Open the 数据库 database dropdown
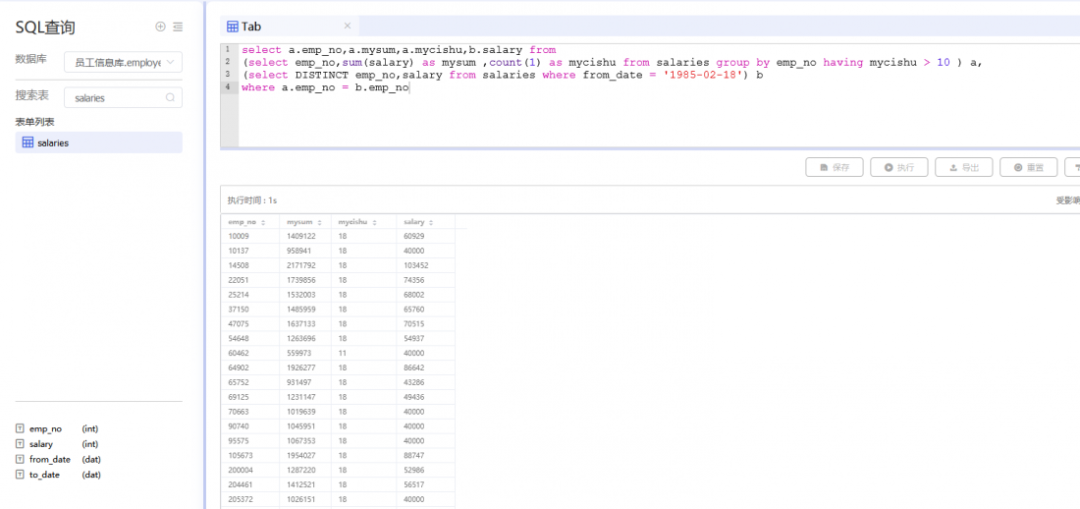 123,62
